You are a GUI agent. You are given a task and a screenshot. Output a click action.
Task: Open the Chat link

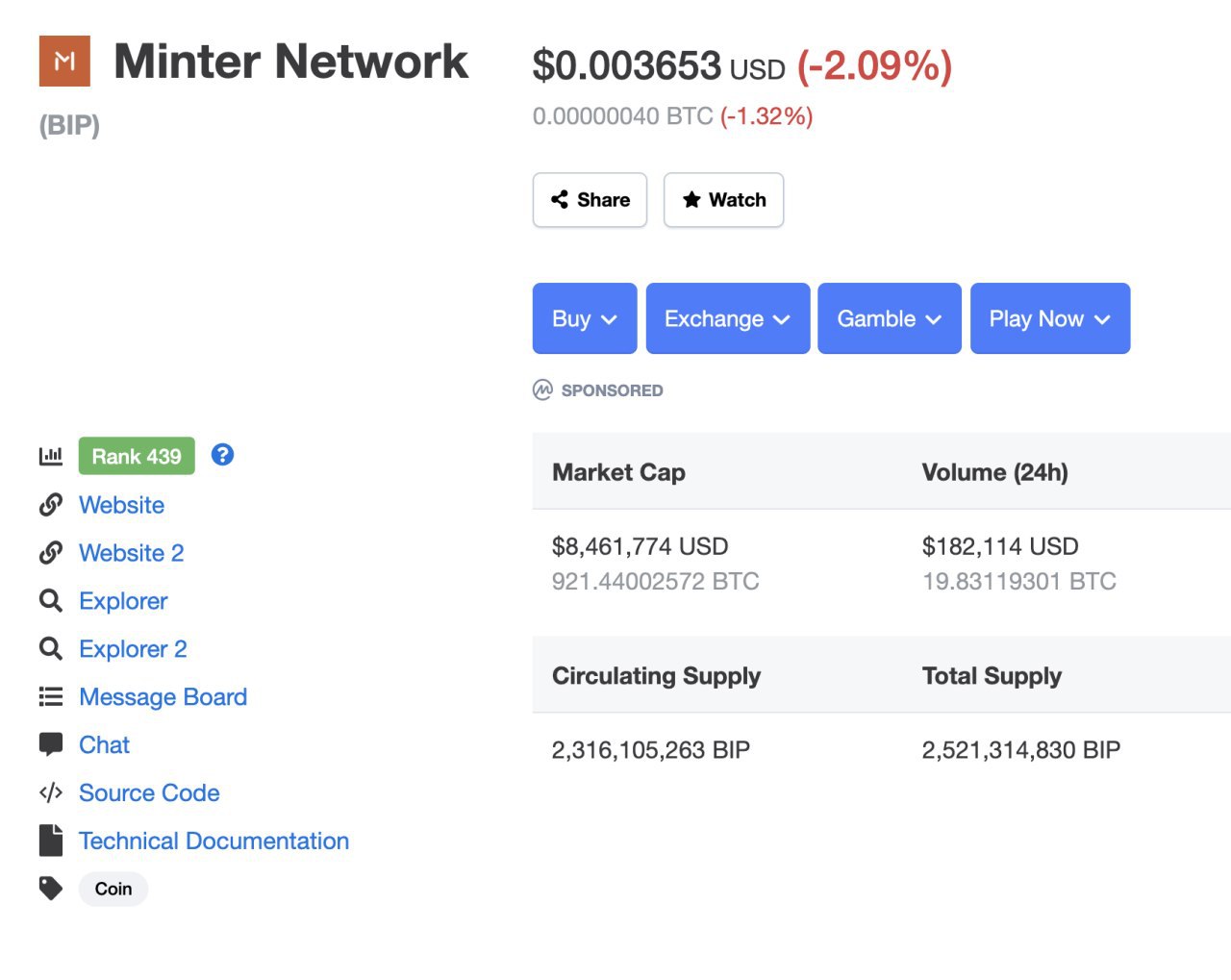point(104,745)
